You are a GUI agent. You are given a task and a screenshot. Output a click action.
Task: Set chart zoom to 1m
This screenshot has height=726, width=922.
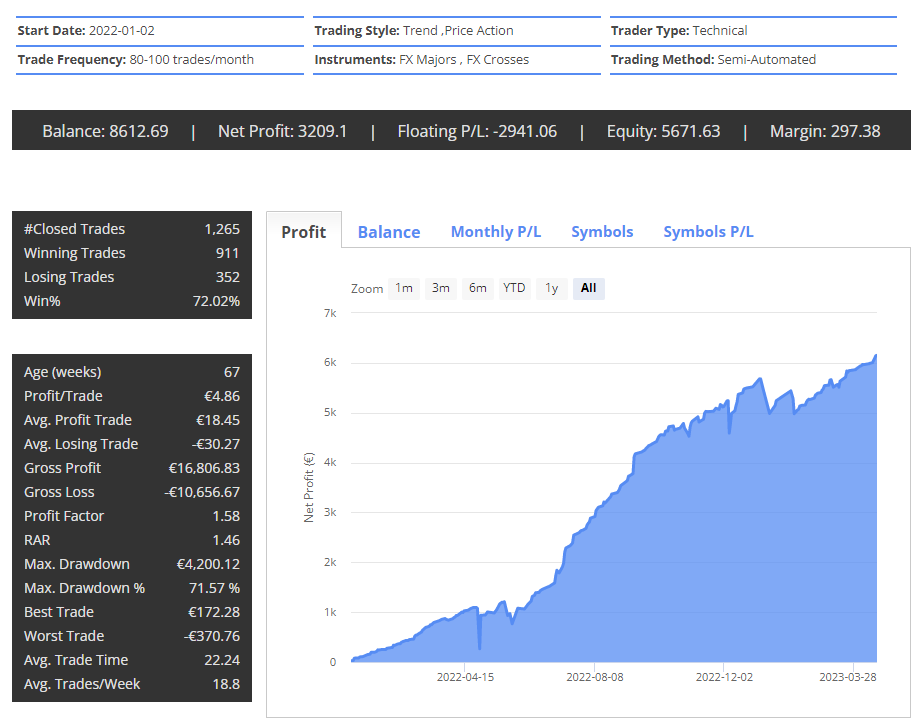point(403,288)
